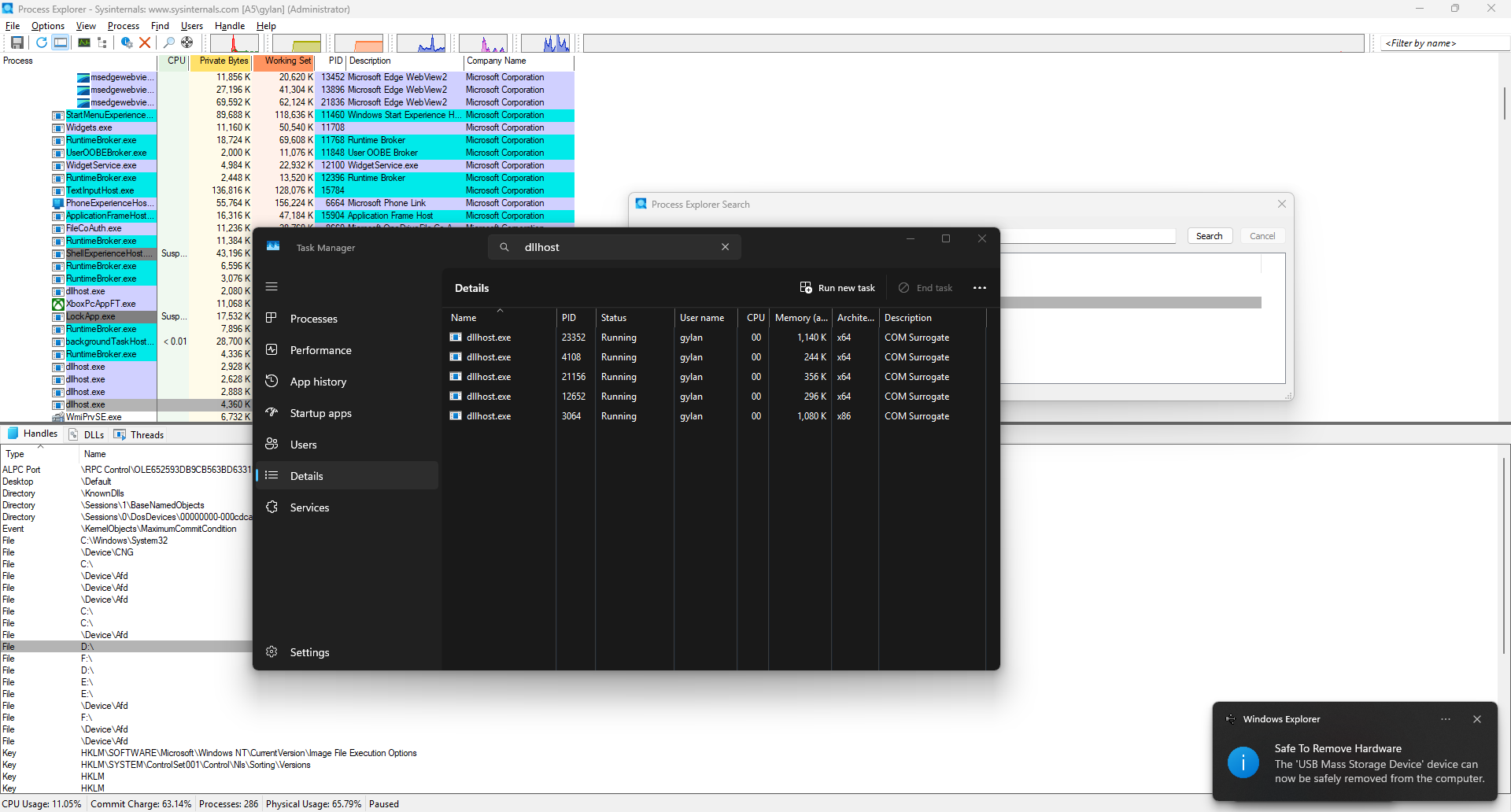Click the Show Process Tree toolbar icon
Screen dimensions: 1511x812
coord(102,42)
